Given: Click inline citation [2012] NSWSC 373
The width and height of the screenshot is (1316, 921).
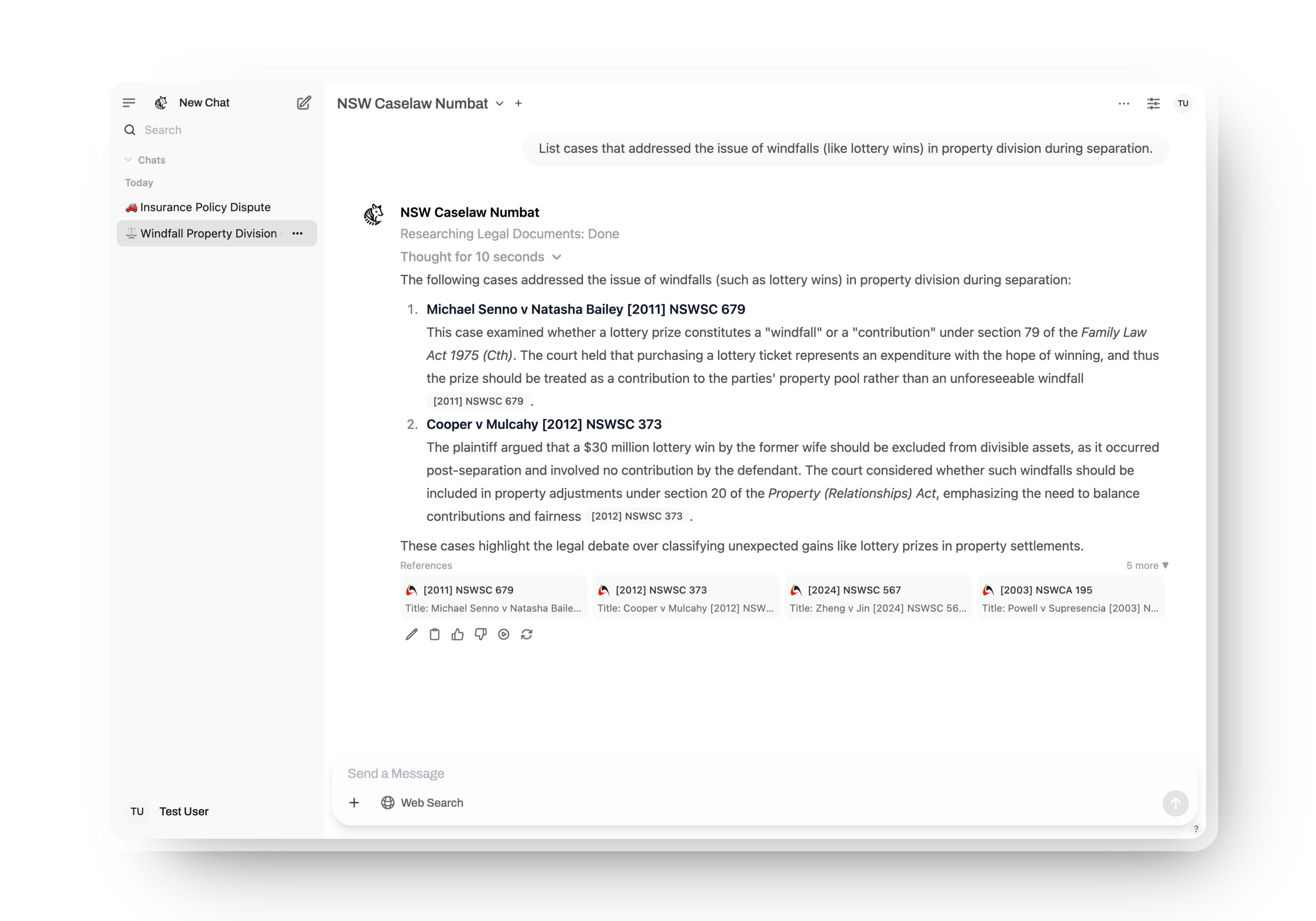Looking at the screenshot, I should pos(637,516).
